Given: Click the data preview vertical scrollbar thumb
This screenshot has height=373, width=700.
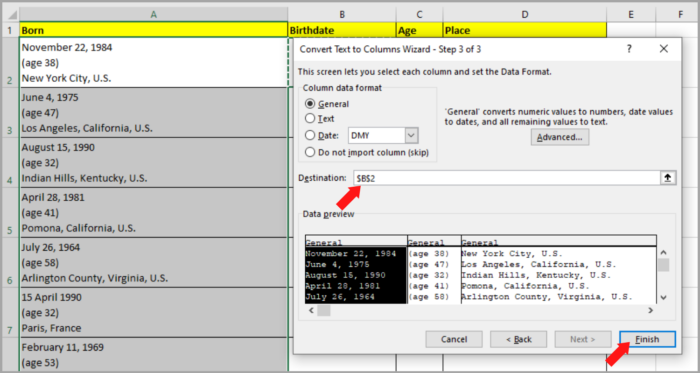Looking at the screenshot, I should click(664, 265).
